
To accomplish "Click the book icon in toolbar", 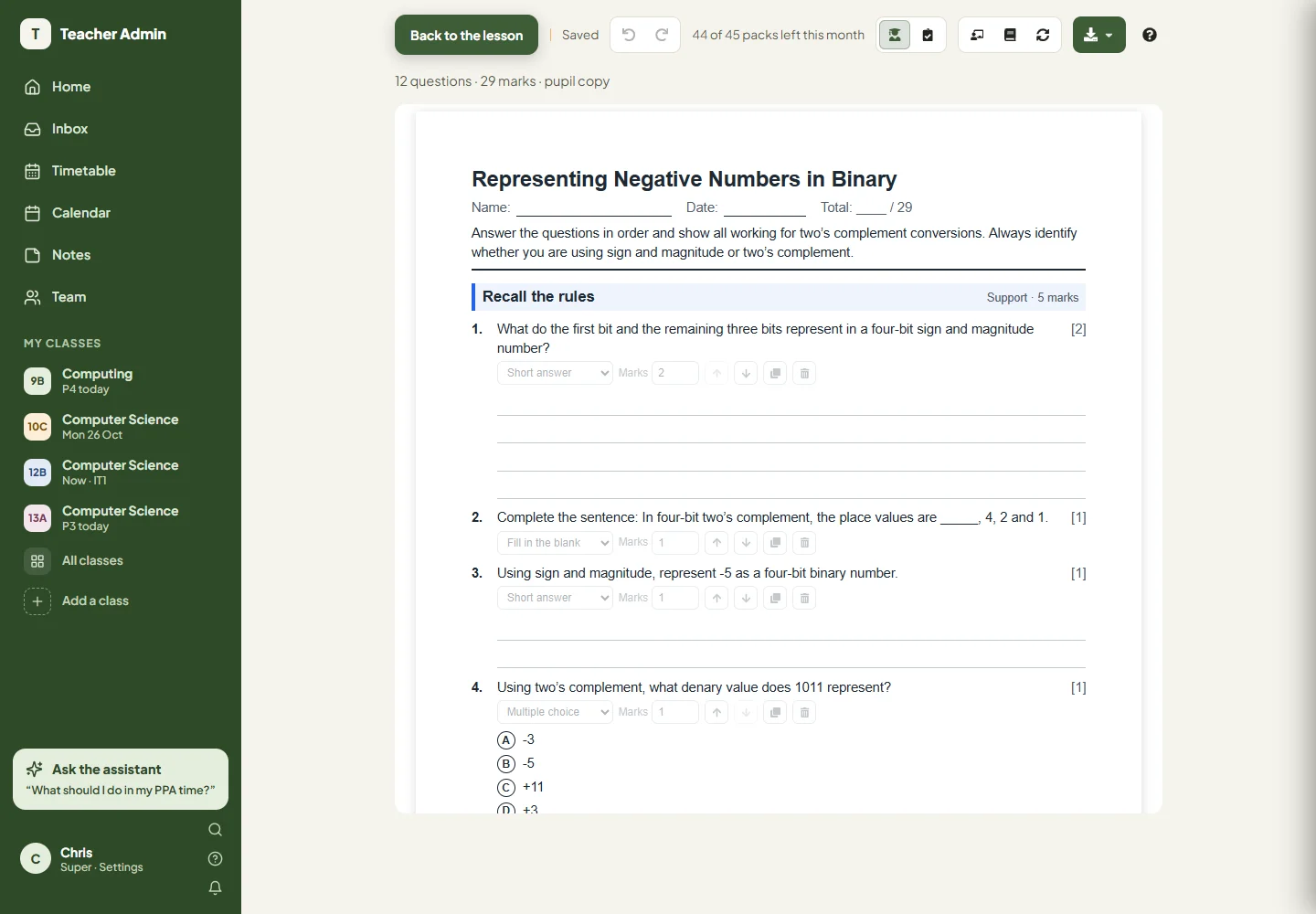I will [1010, 35].
